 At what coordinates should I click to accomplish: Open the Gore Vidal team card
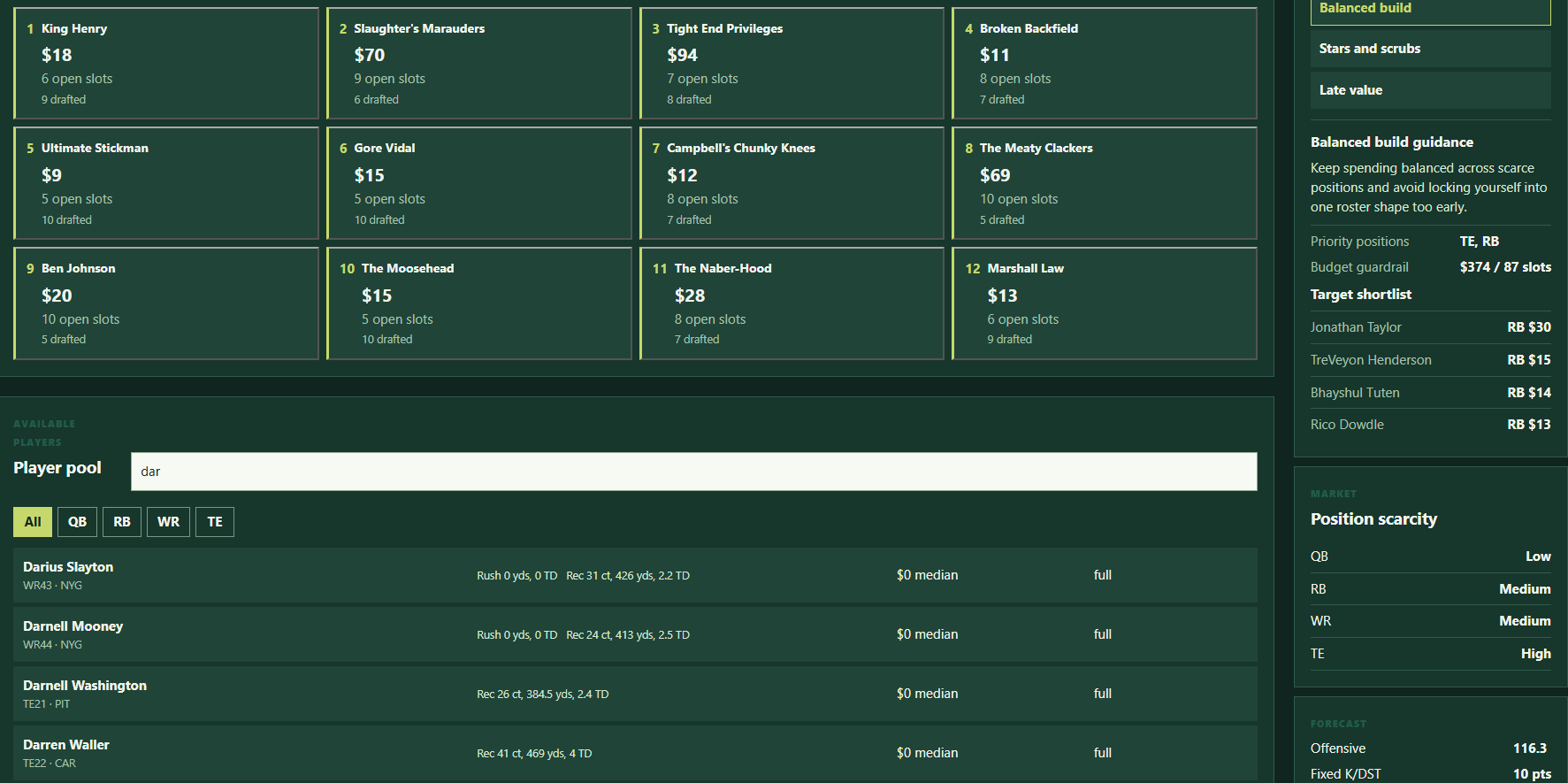coord(479,183)
